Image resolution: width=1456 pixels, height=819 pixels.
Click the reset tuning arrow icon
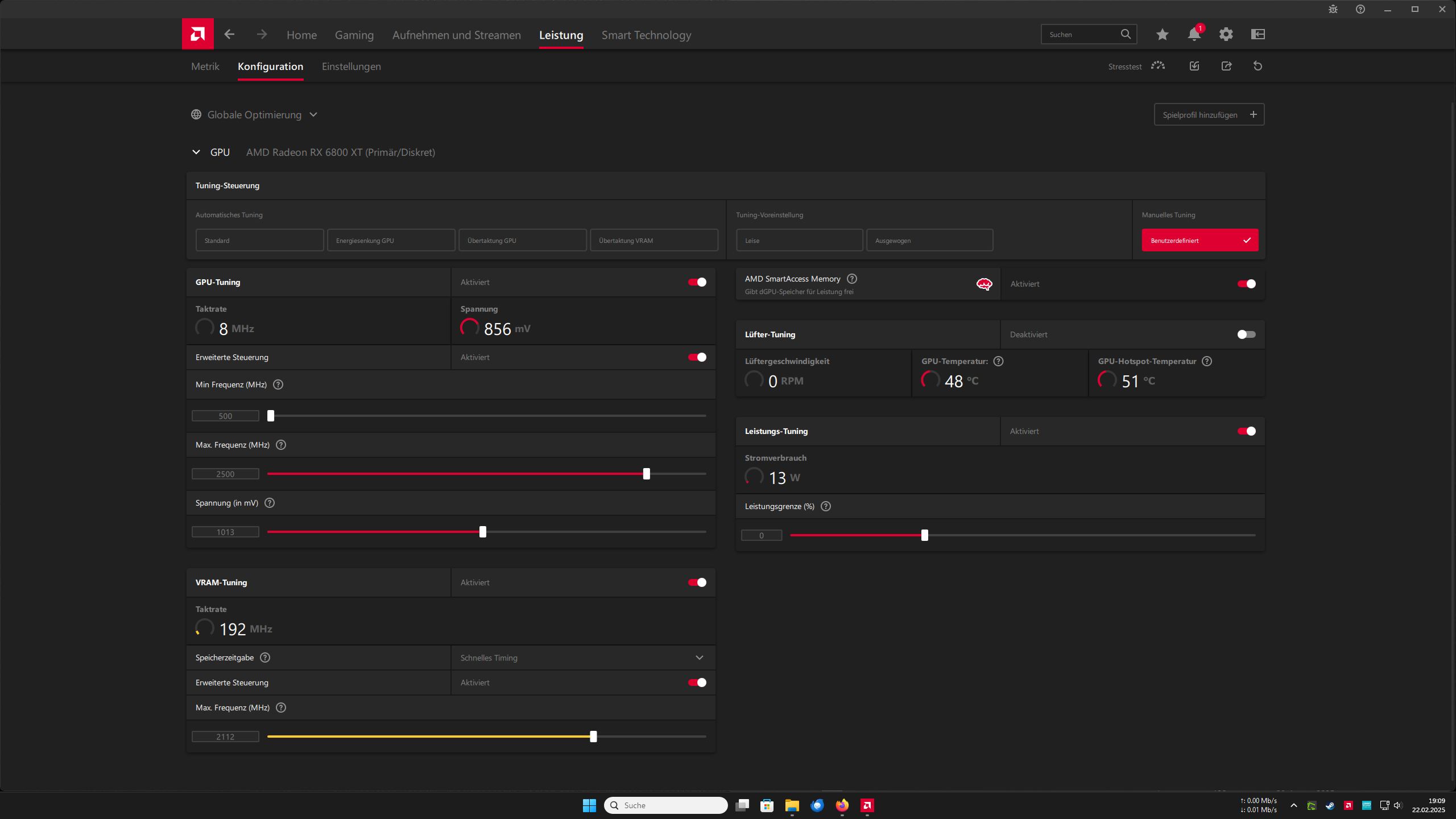click(x=1258, y=66)
